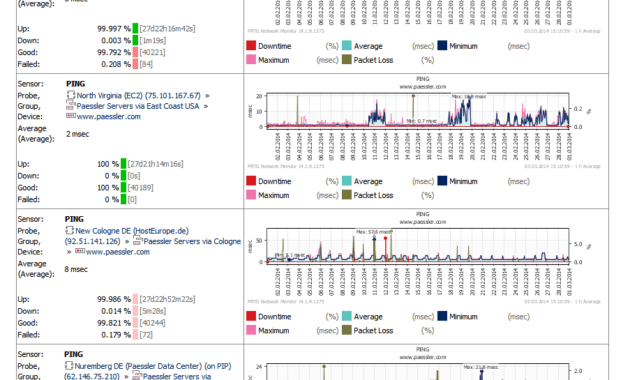The width and height of the screenshot is (630, 380).
Task: Click the probe icon beside Nuremberg DE
Action: [69, 366]
